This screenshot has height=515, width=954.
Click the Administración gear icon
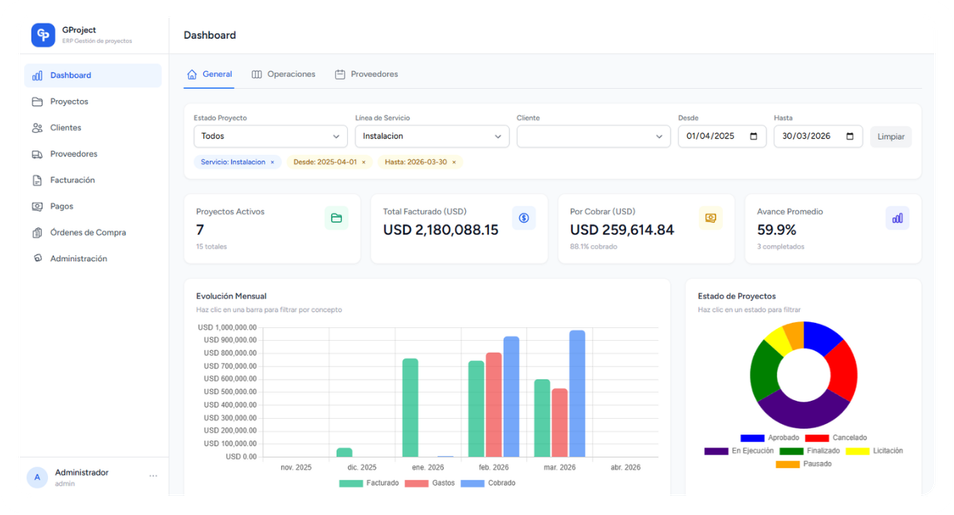point(37,259)
